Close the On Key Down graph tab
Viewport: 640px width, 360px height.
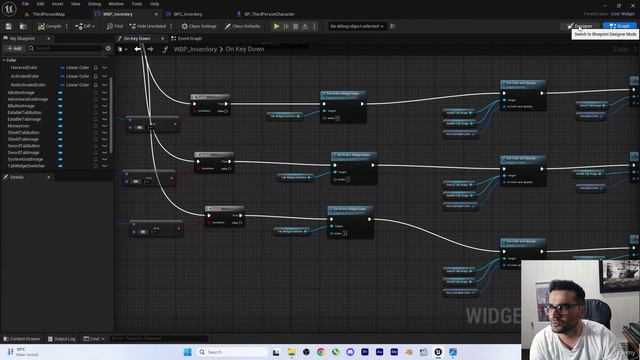tap(162, 38)
